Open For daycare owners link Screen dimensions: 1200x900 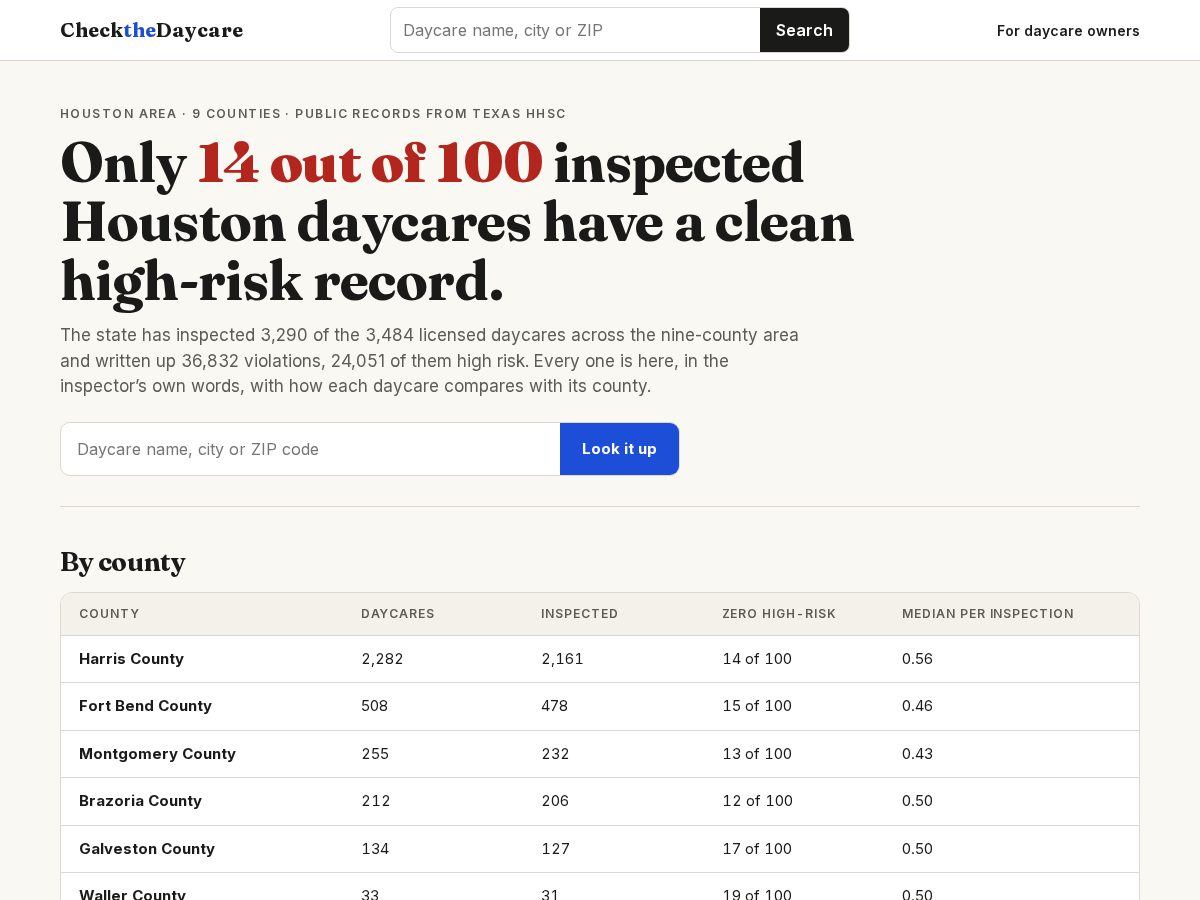click(1068, 31)
